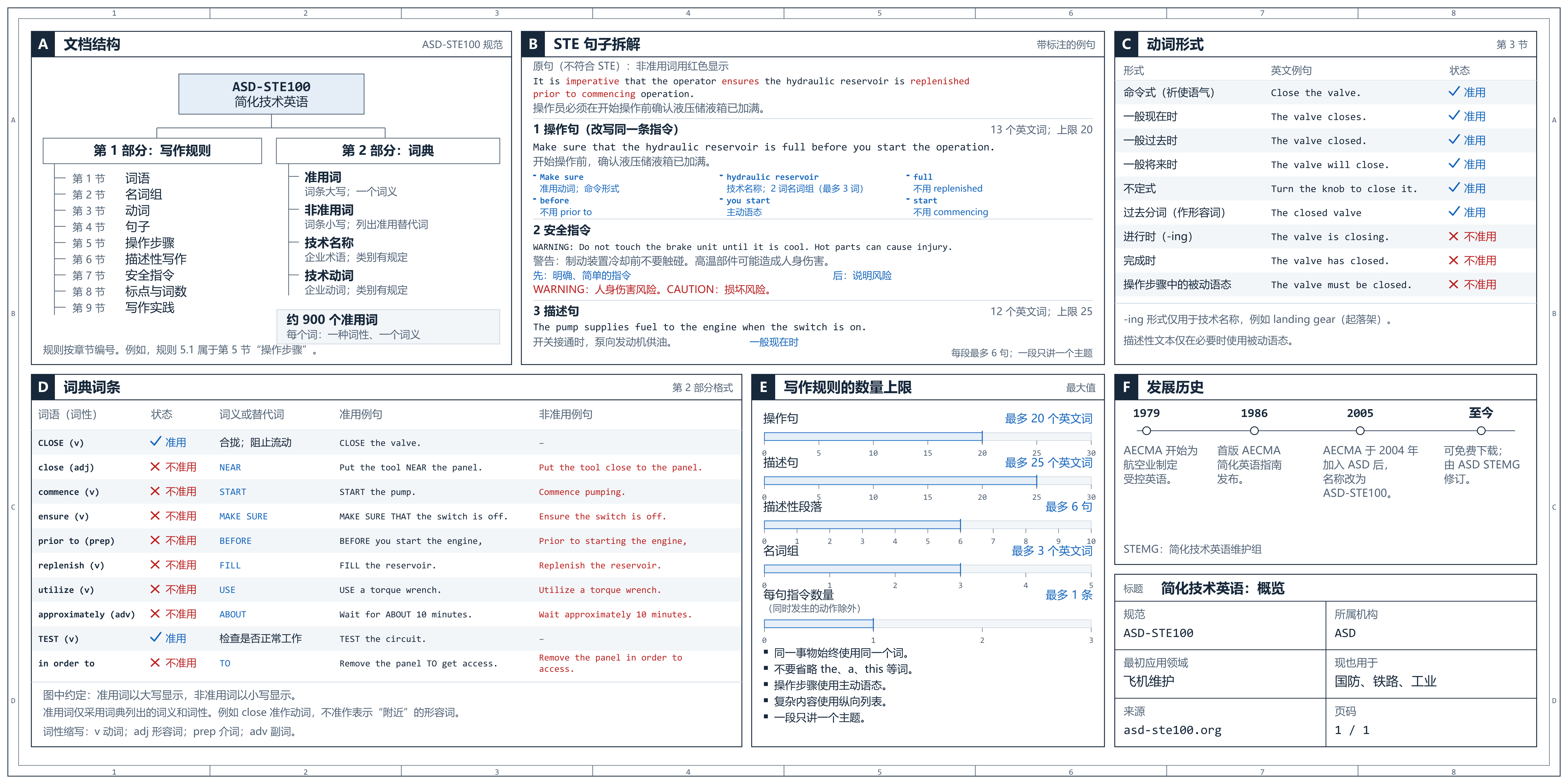Select the 第 1 部分：写作规则 box
The image size is (1568, 784).
[x=152, y=151]
